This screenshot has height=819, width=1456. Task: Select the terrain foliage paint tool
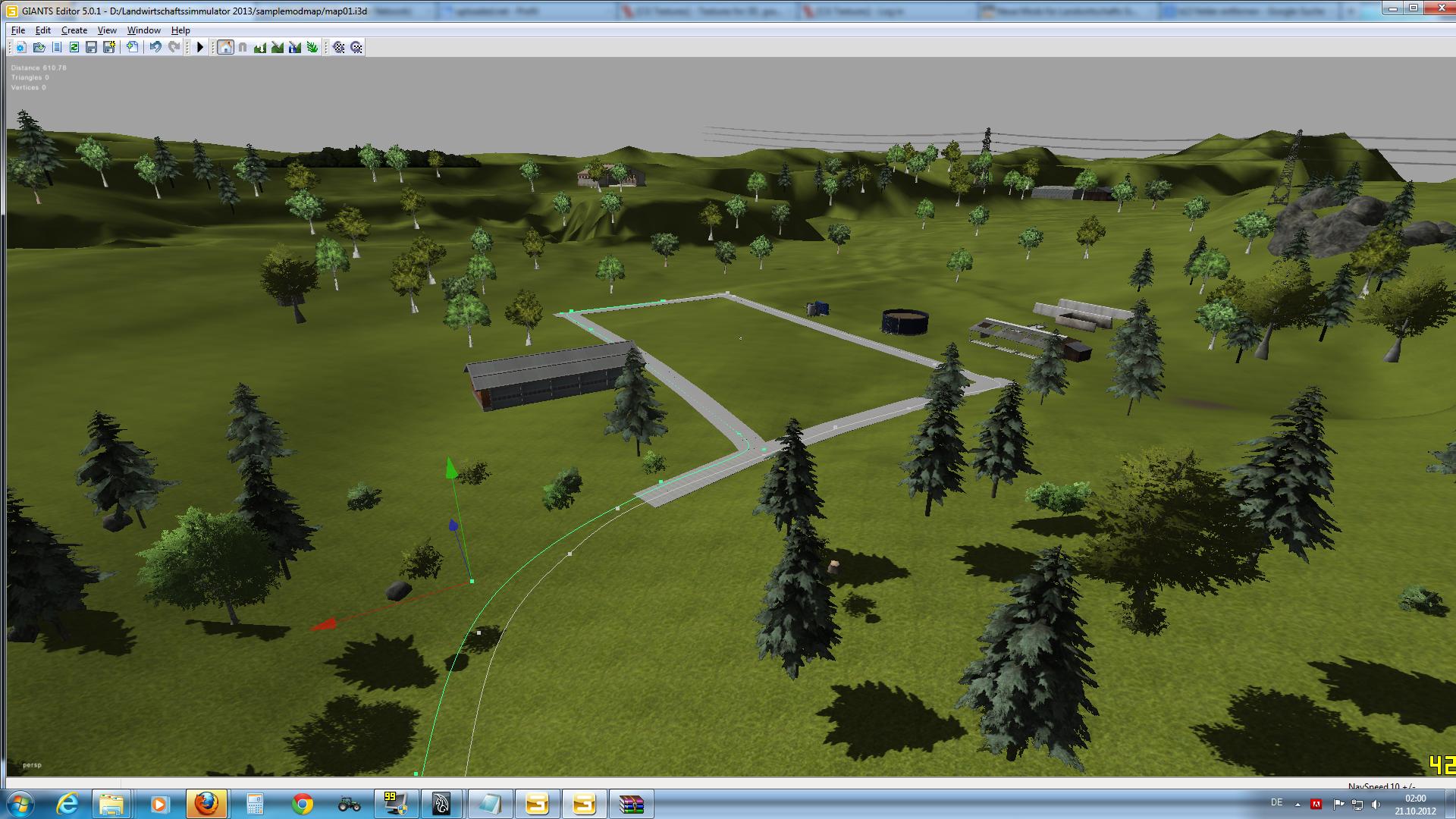point(312,47)
